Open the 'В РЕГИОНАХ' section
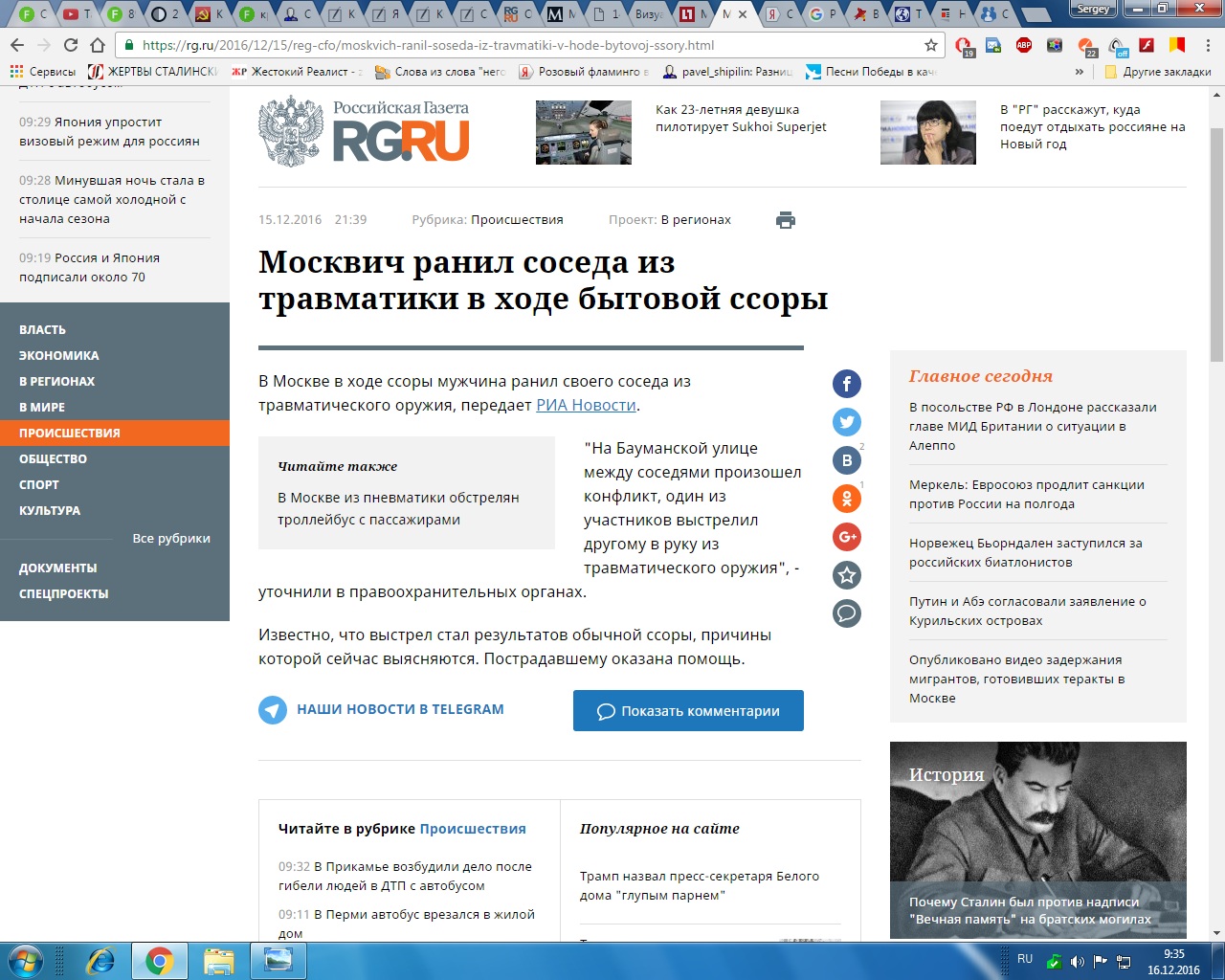The image size is (1225, 980). (x=57, y=381)
